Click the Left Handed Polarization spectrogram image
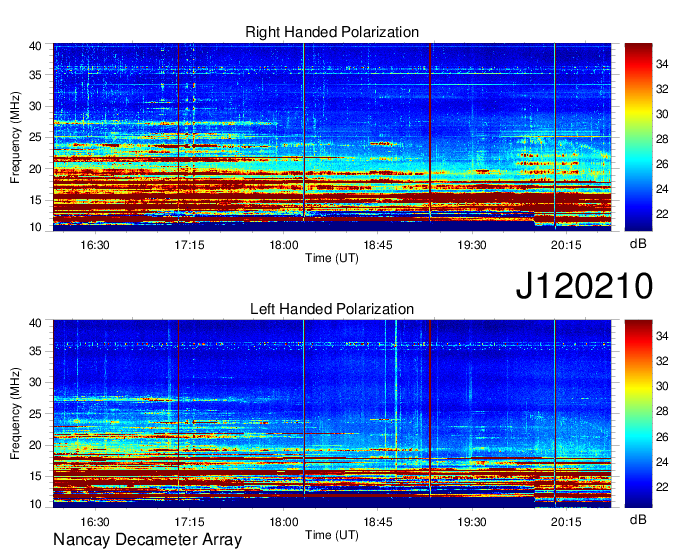This screenshot has width=680, height=552. coord(332,414)
